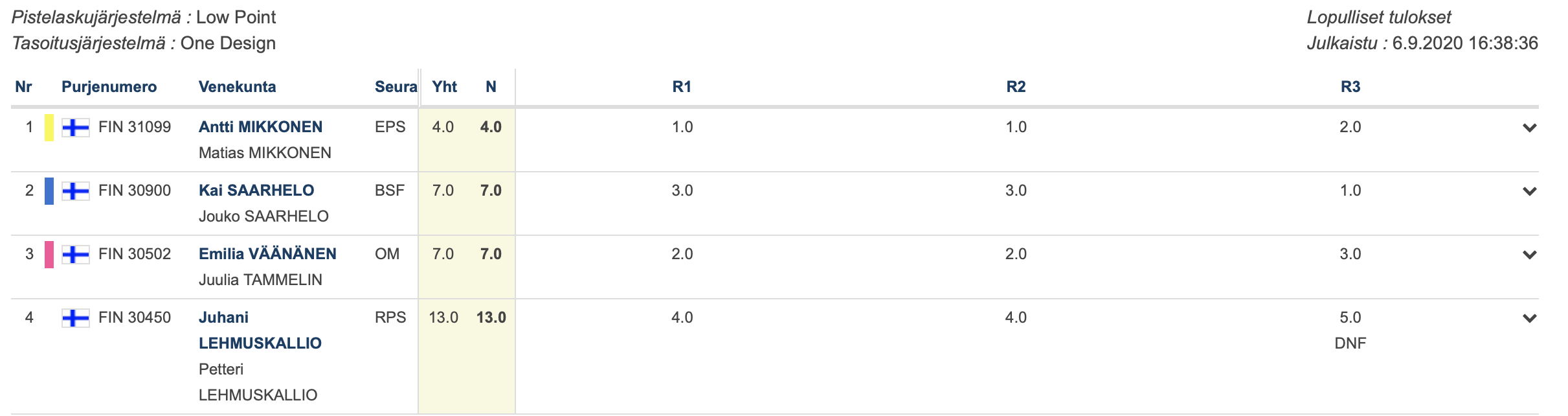Sort by the Venekunta column header
This screenshot has width=1568, height=416.
(x=237, y=87)
